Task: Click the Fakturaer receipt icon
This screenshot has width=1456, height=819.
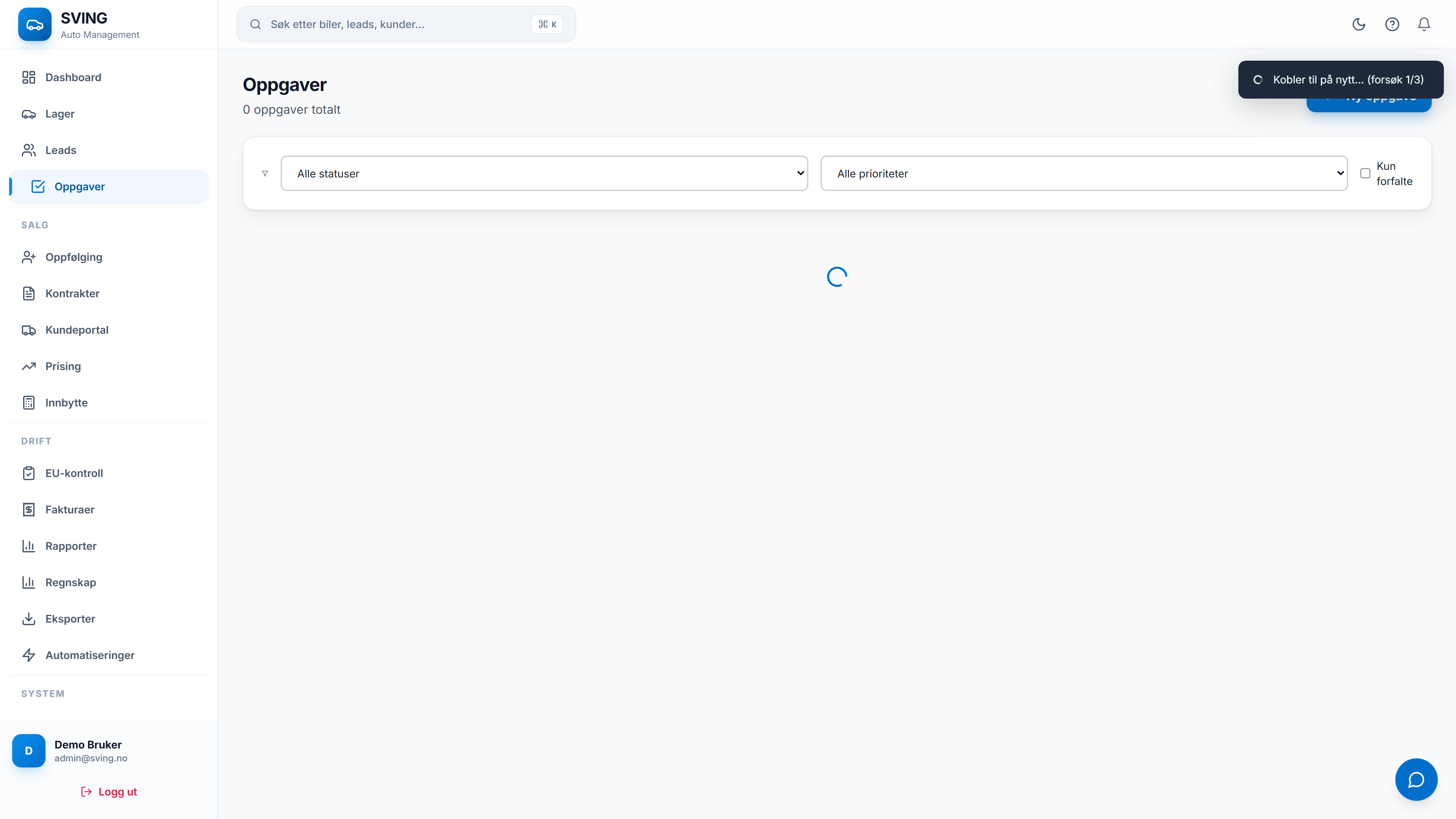Action: 29,510
